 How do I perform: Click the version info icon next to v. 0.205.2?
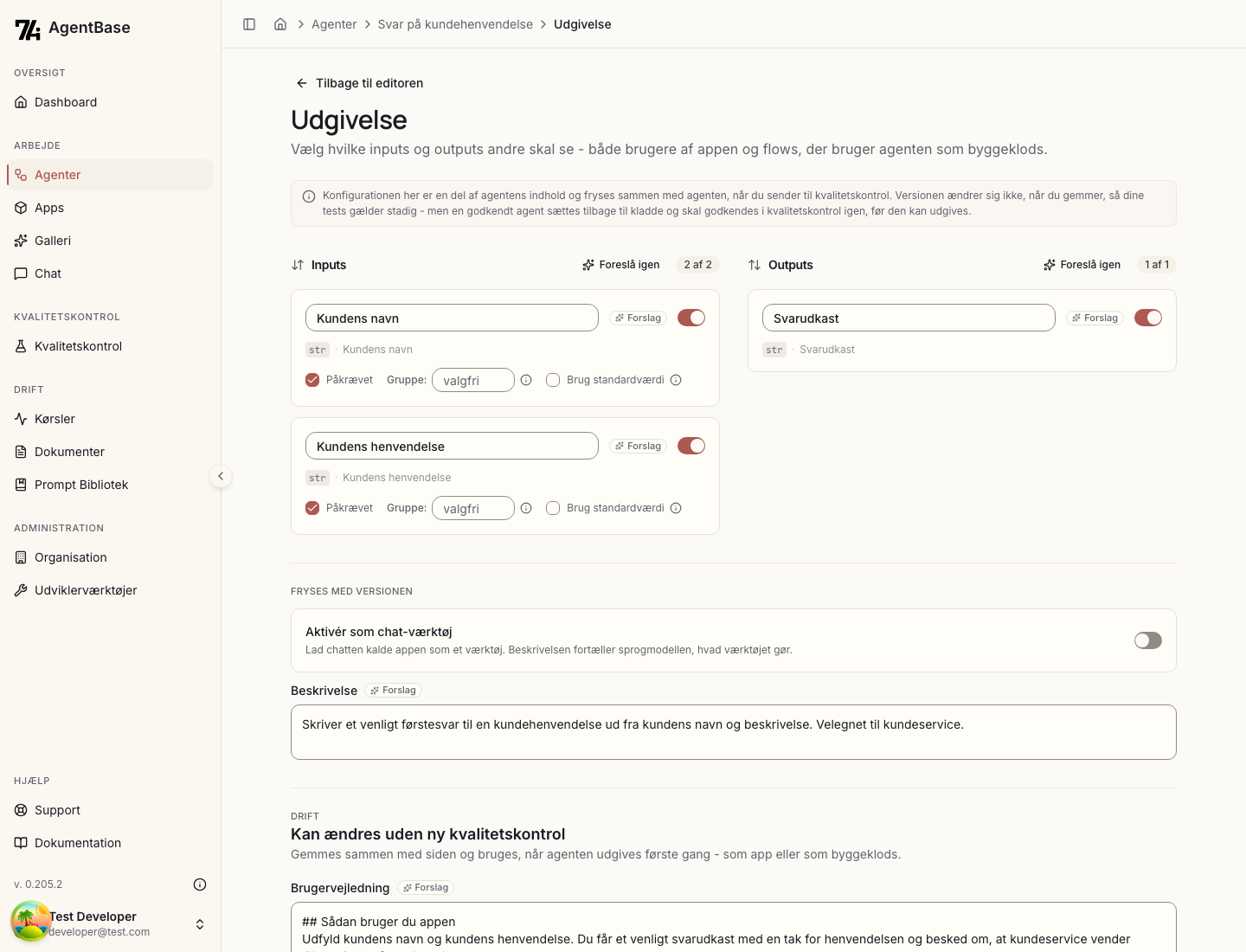200,884
